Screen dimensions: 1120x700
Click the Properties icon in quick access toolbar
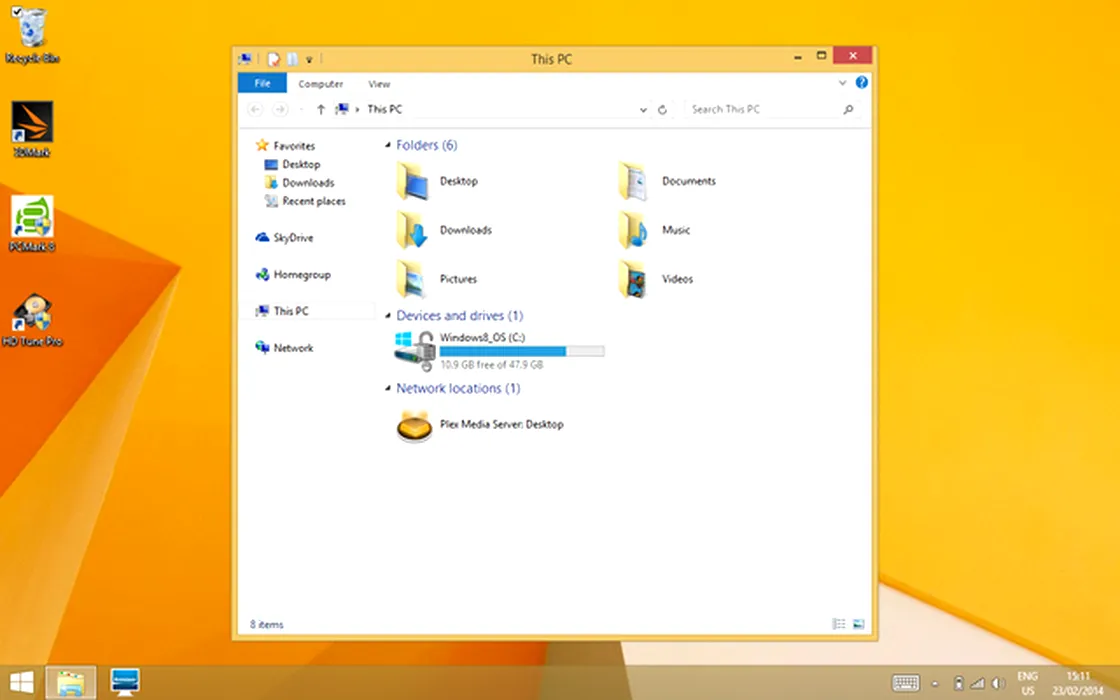274,59
